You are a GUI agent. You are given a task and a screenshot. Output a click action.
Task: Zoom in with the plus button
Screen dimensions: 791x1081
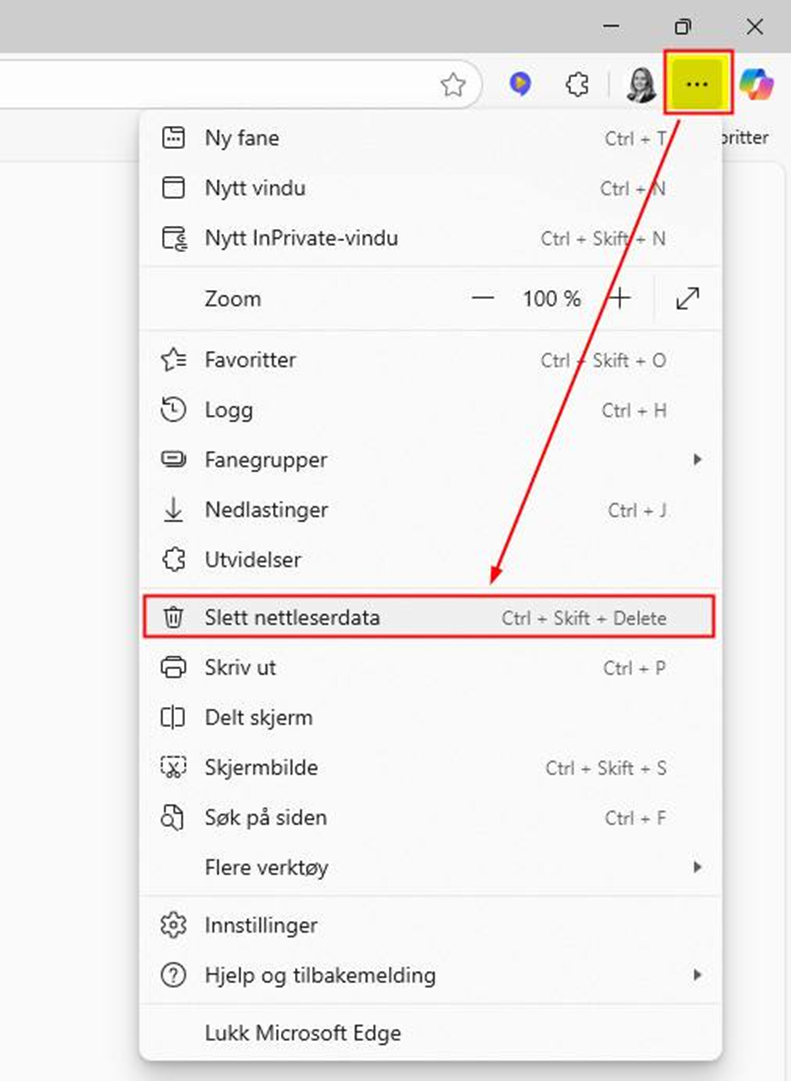621,298
